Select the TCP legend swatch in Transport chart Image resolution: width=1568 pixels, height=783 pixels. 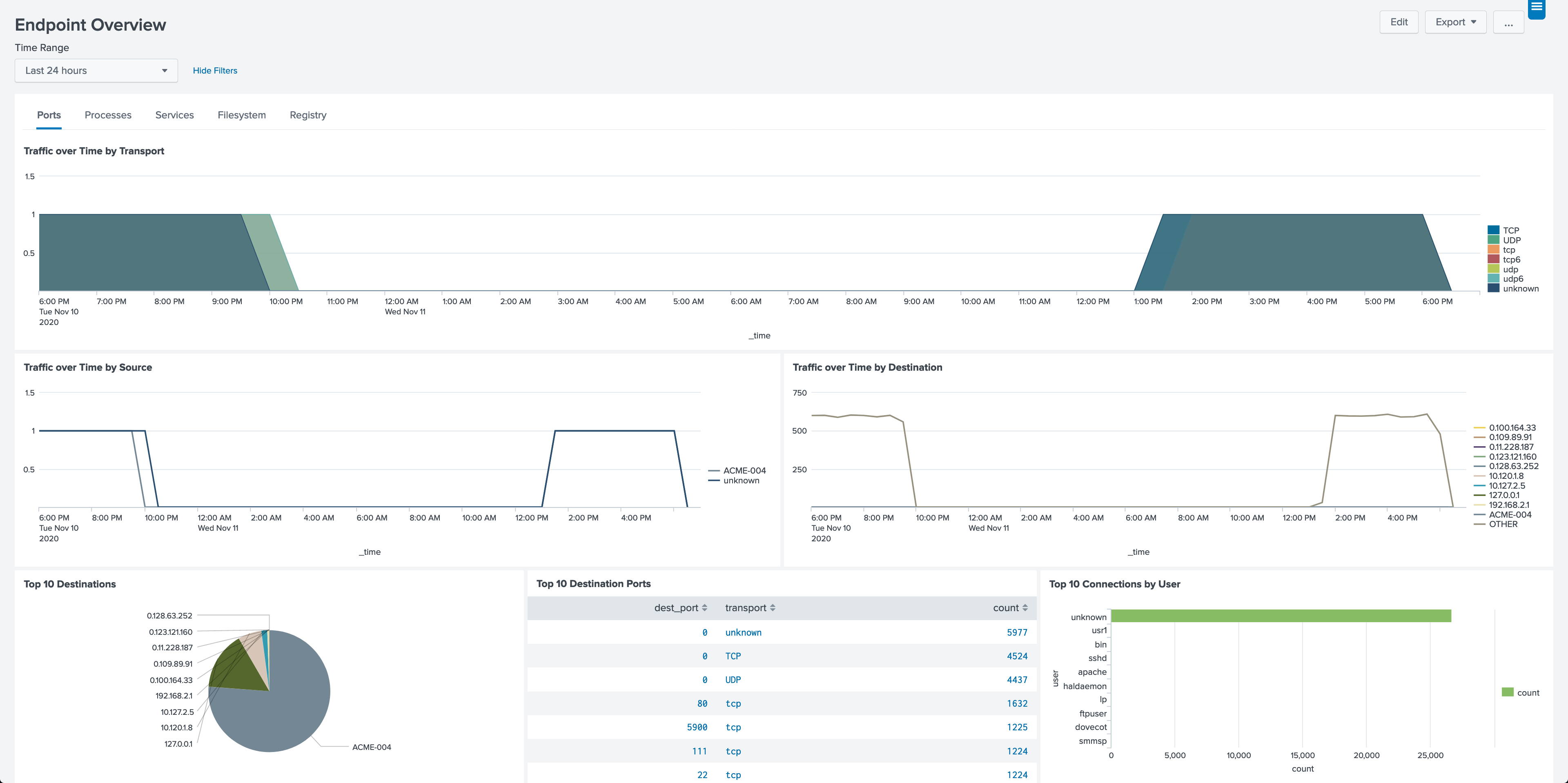[x=1493, y=230]
